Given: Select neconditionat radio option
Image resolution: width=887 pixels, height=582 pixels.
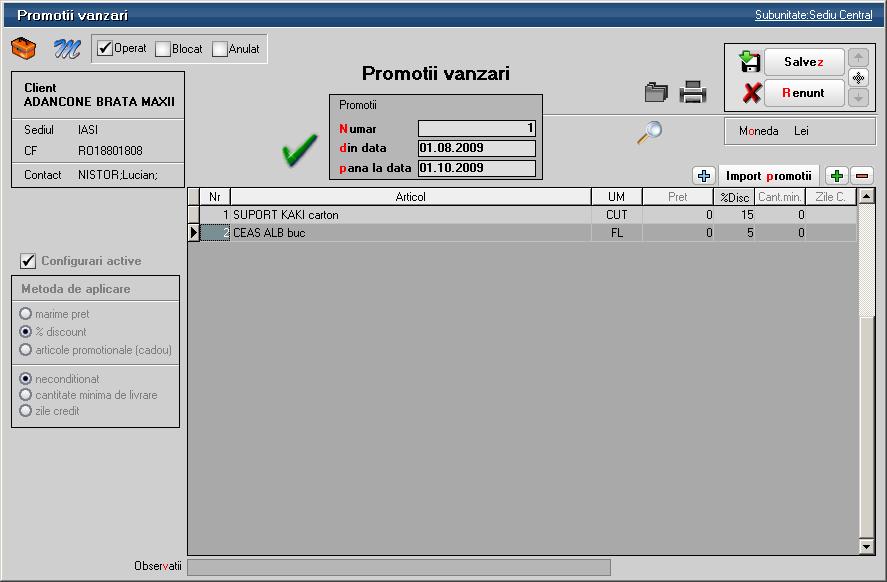Looking at the screenshot, I should [25, 378].
